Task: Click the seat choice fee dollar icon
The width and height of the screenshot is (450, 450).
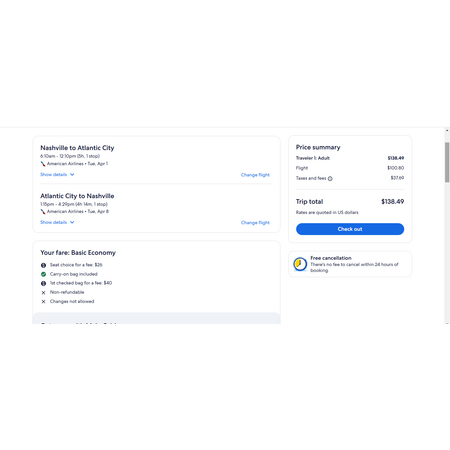Action: pos(43,265)
